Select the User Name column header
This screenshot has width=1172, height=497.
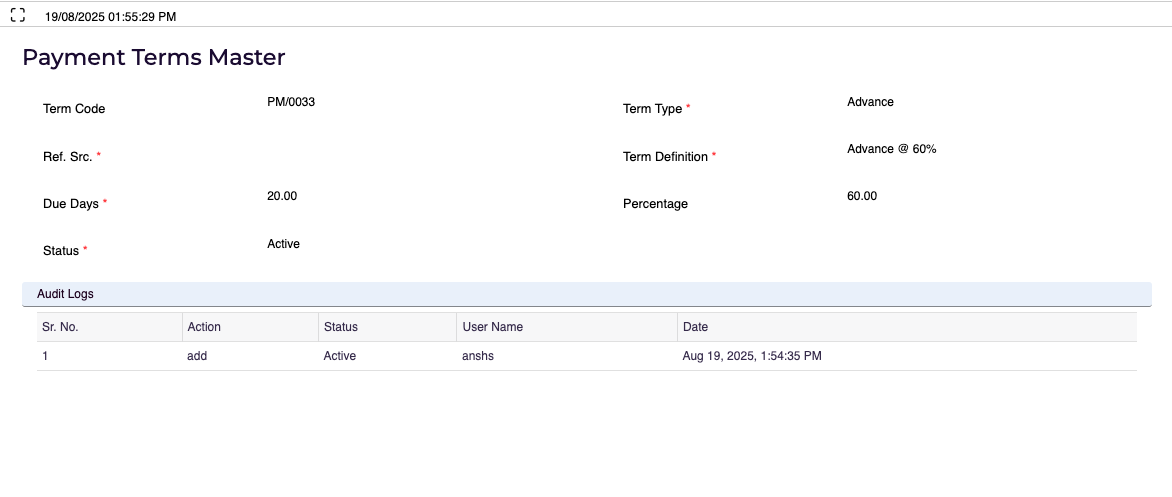[x=492, y=327]
